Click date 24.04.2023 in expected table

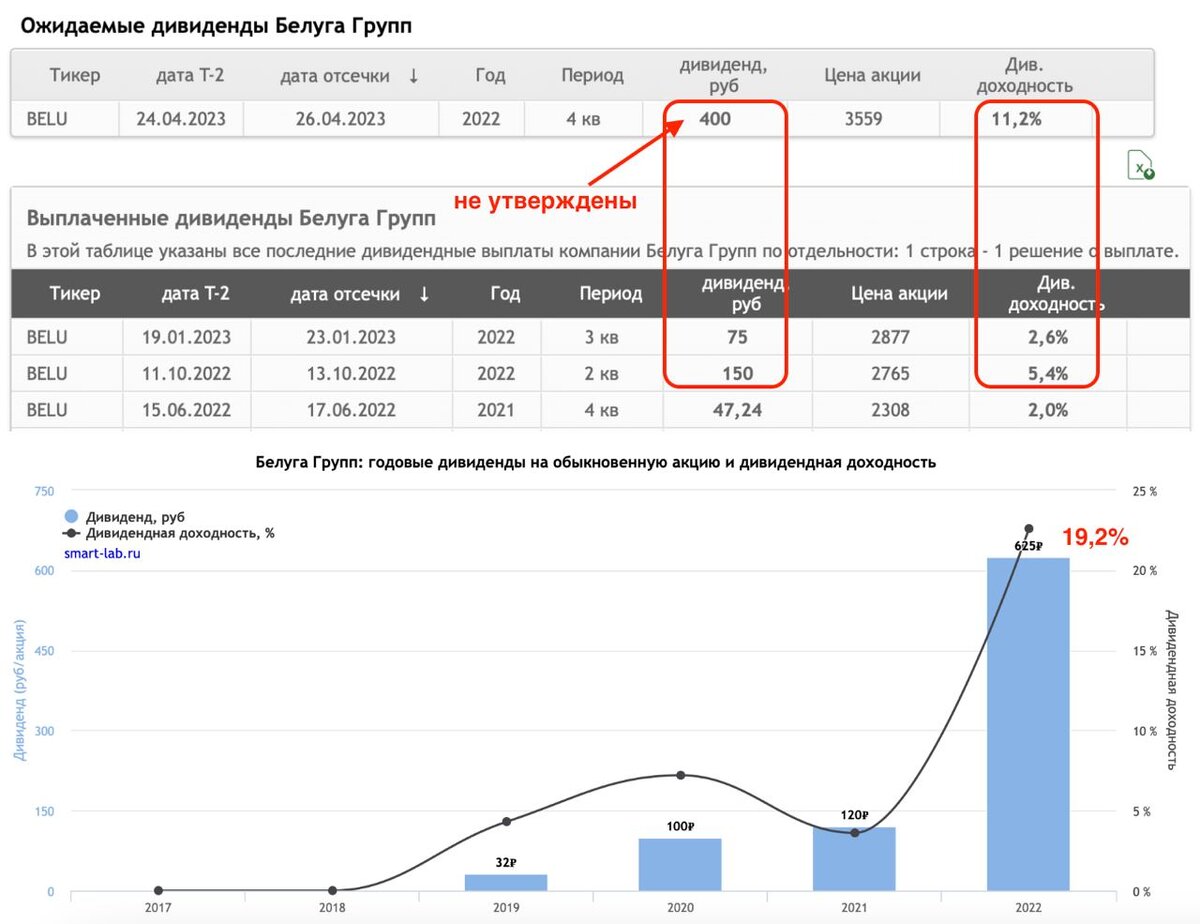coord(181,119)
